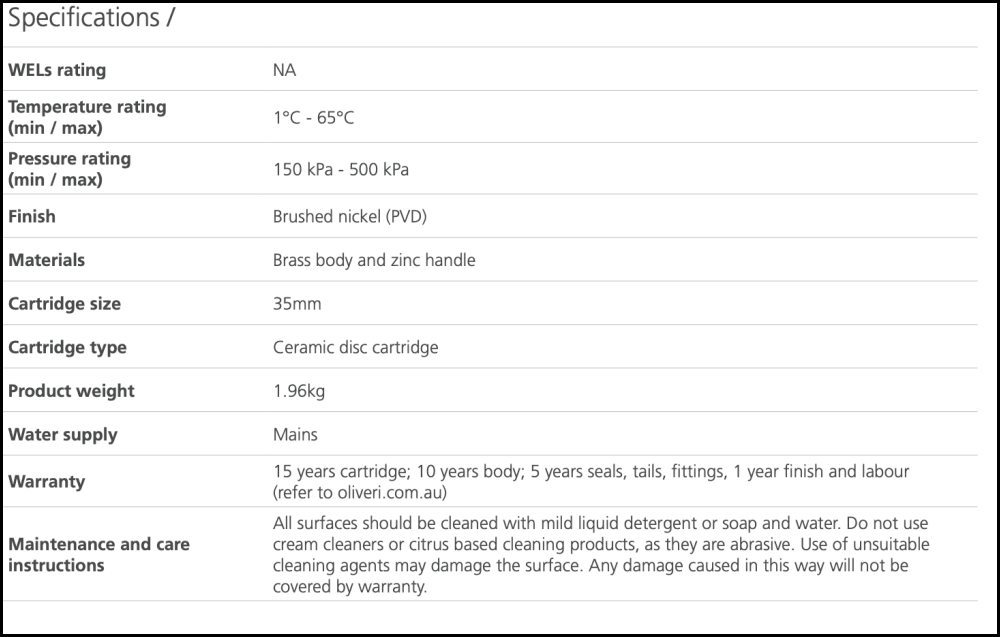Select the 150 kPa - 500 kPa value
This screenshot has width=1000, height=637.
(340, 169)
